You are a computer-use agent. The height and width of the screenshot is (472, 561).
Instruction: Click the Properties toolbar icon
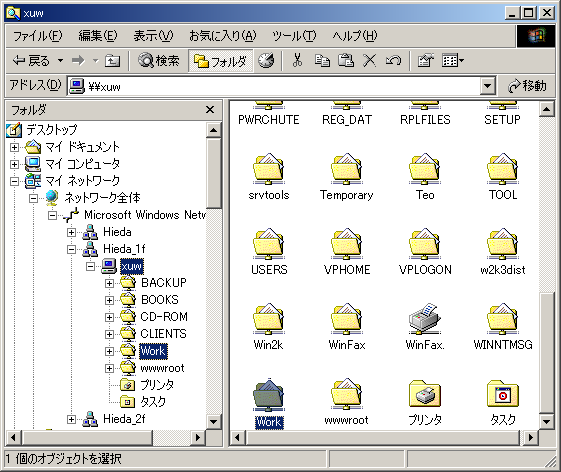coord(425,60)
